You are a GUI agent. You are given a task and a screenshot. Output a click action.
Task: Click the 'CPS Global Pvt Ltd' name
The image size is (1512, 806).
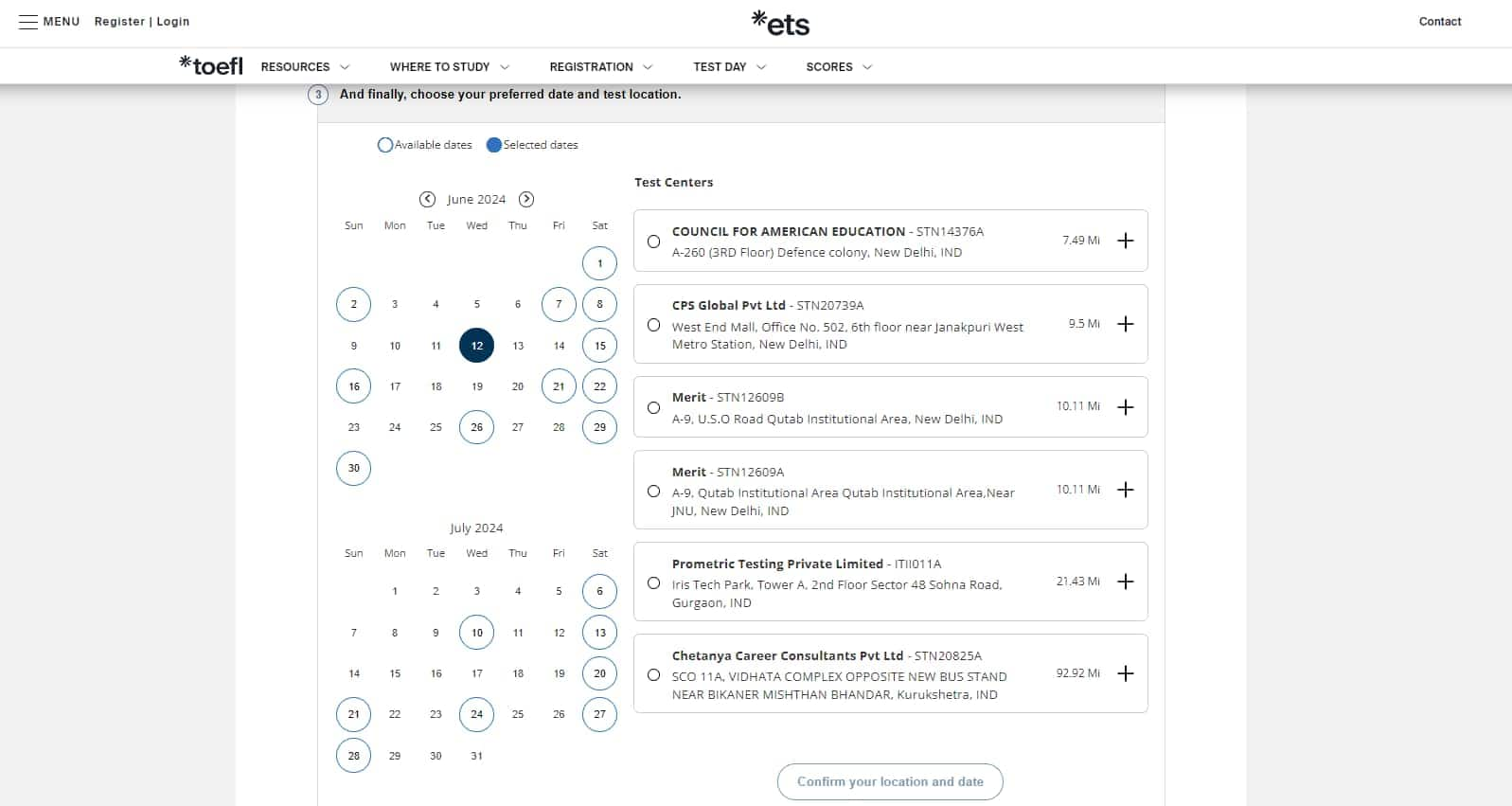[729, 305]
